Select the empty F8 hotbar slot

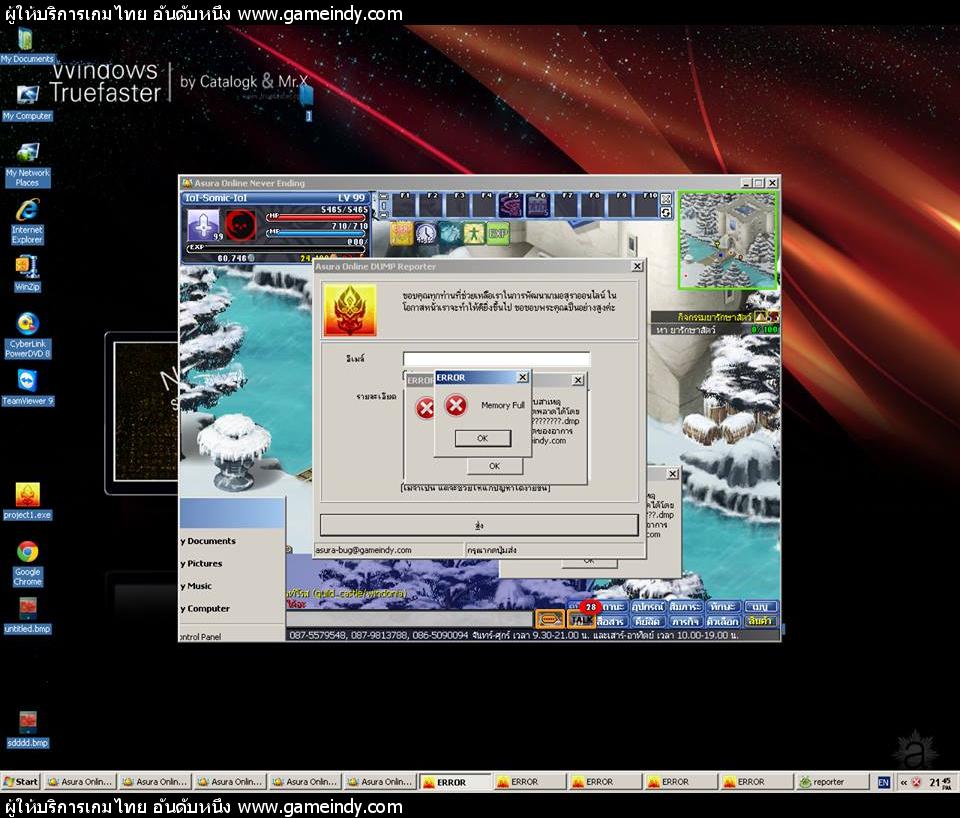(x=592, y=205)
